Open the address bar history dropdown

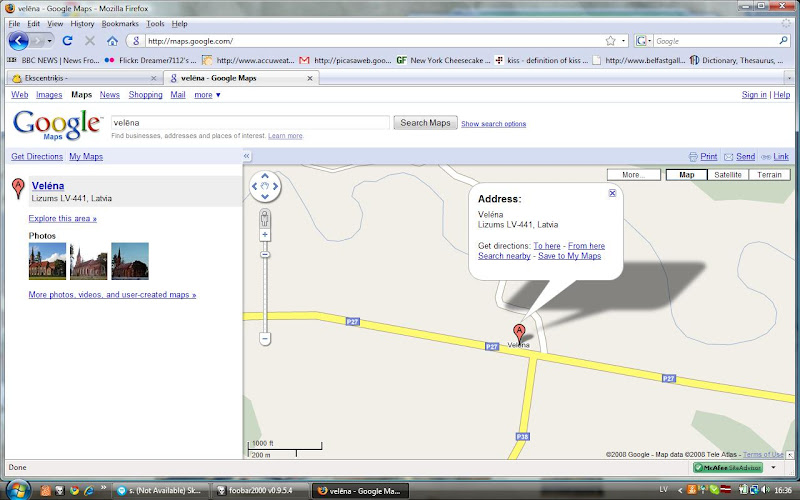coord(623,41)
